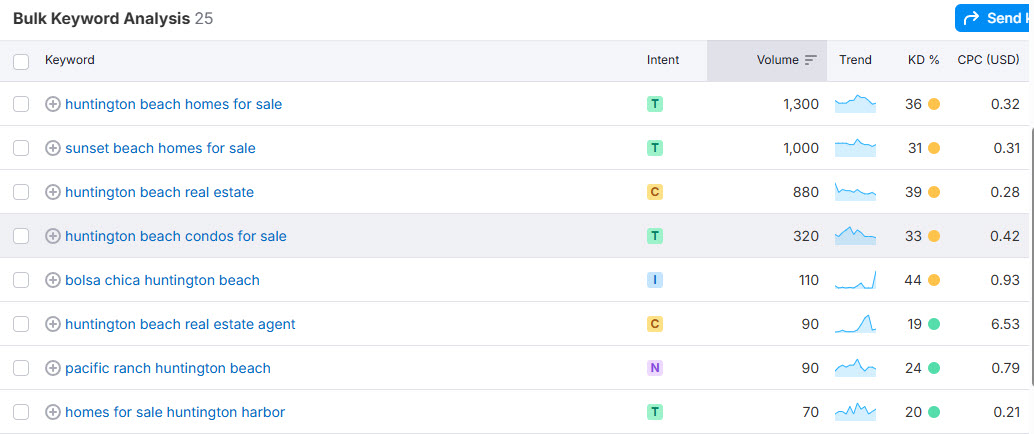
Task: Click plus icon beside sunset beach homes for sale
Action: [x=53, y=148]
